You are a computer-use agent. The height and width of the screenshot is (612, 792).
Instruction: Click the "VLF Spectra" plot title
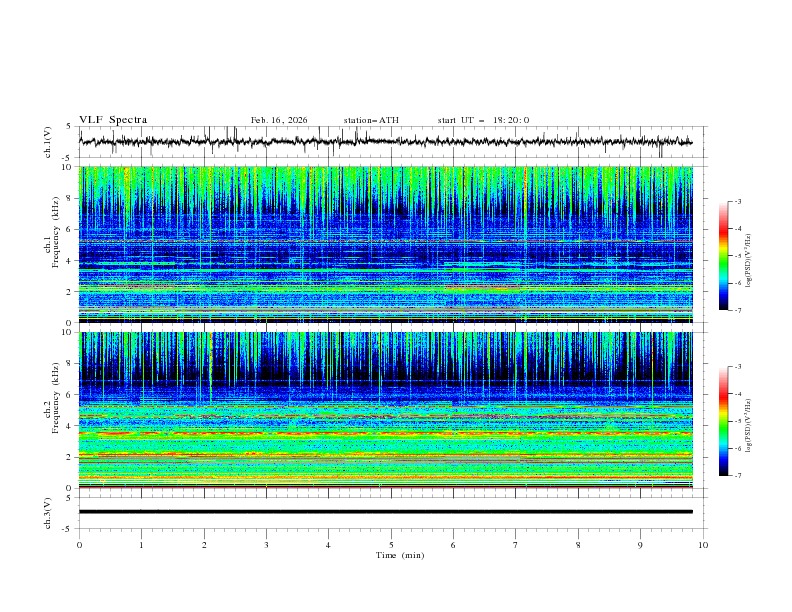pyautogui.click(x=113, y=120)
